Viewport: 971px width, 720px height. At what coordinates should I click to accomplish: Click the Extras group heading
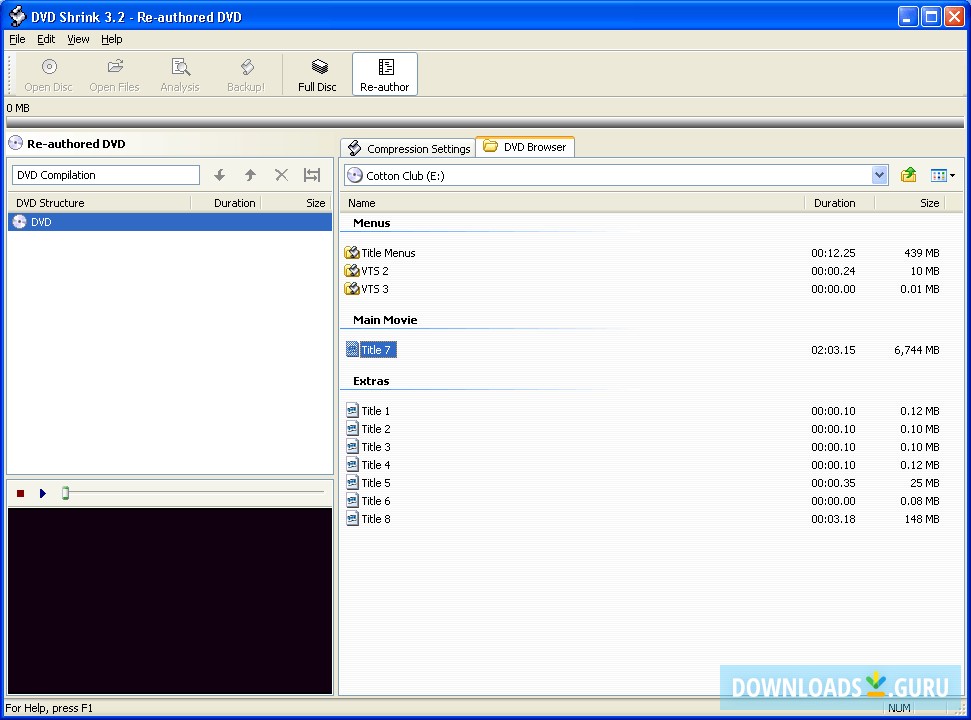click(x=371, y=381)
